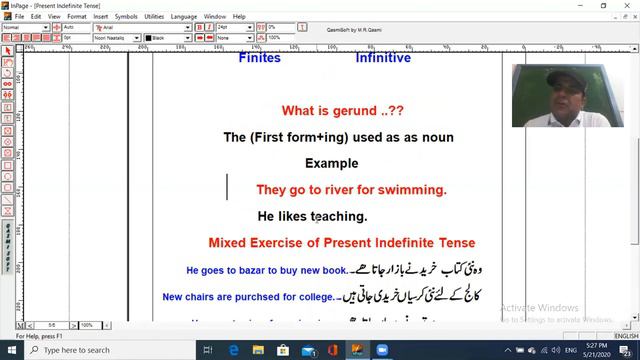Click the text 'He likes teaching.'
The width and height of the screenshot is (640, 360).
tap(312, 216)
